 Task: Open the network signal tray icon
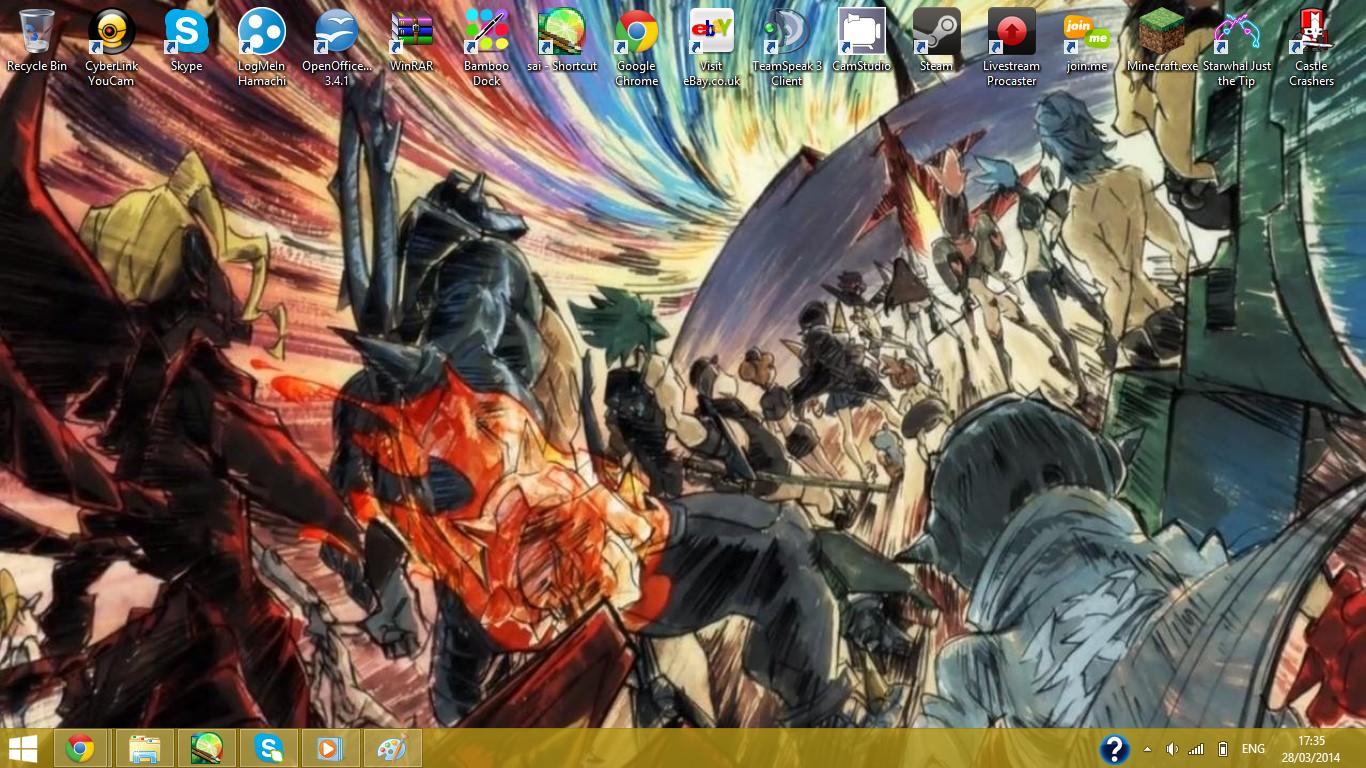(x=1197, y=749)
